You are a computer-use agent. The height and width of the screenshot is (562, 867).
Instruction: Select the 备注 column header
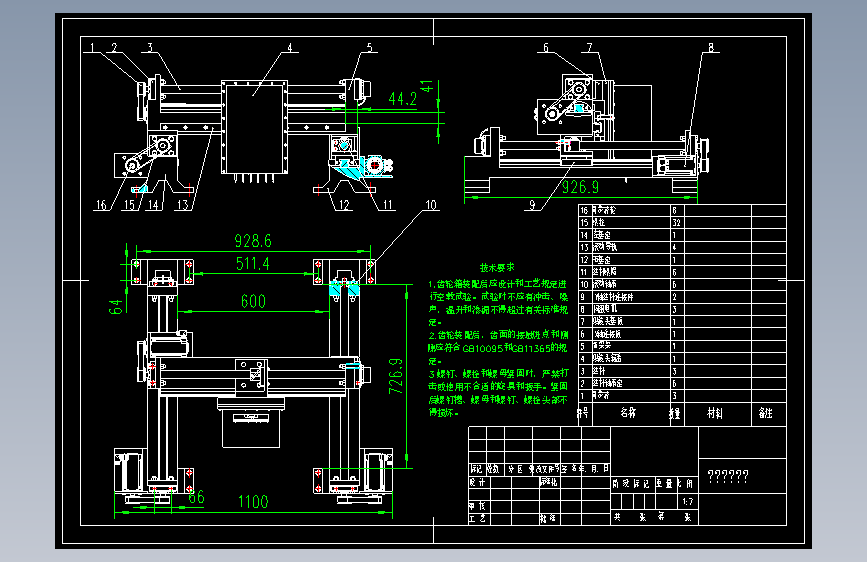(x=765, y=413)
